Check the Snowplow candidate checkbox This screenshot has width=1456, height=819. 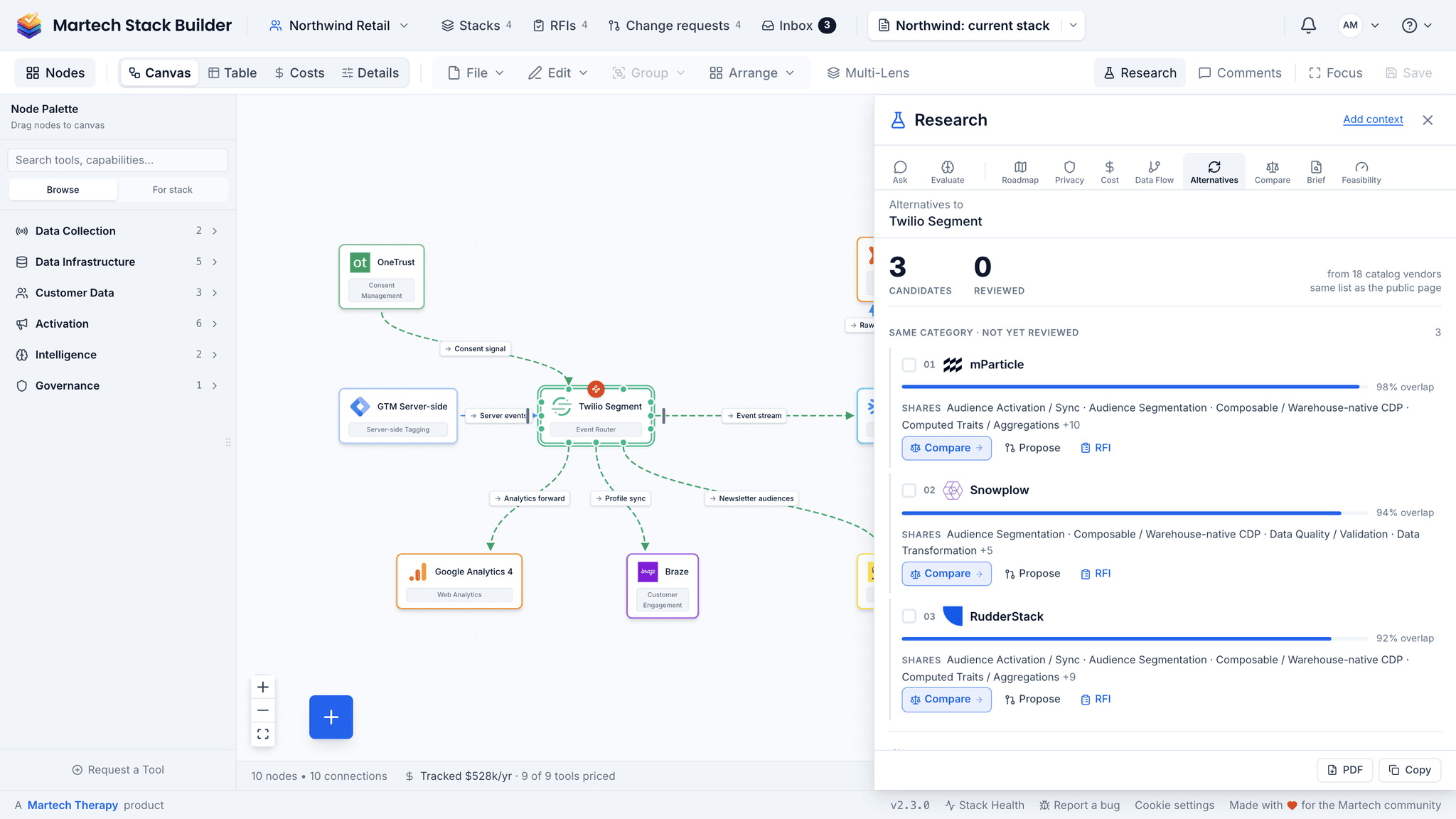tap(909, 491)
